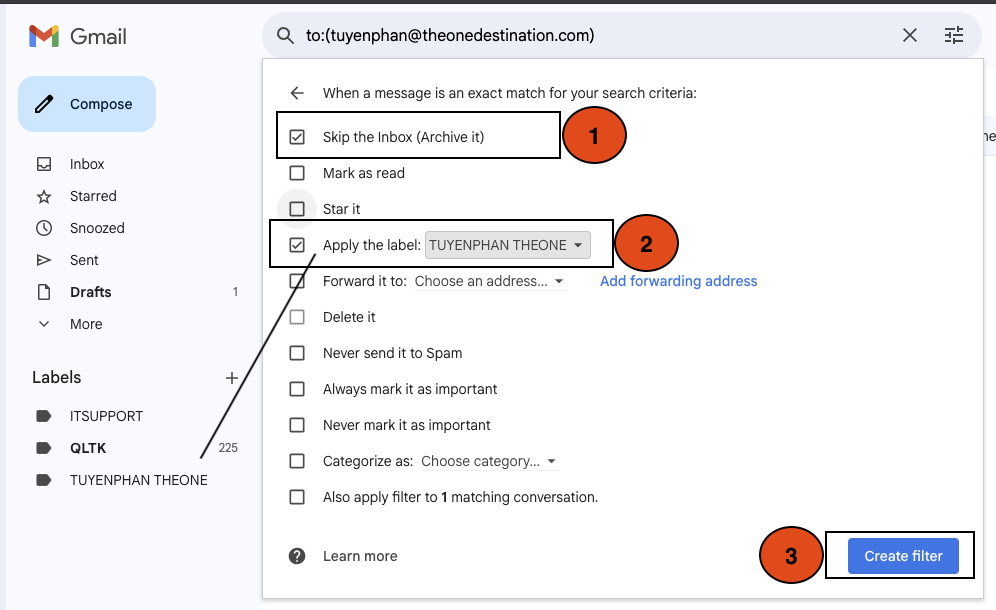Go to the Inbox folder
Viewport: 996px width, 610px height.
87,164
